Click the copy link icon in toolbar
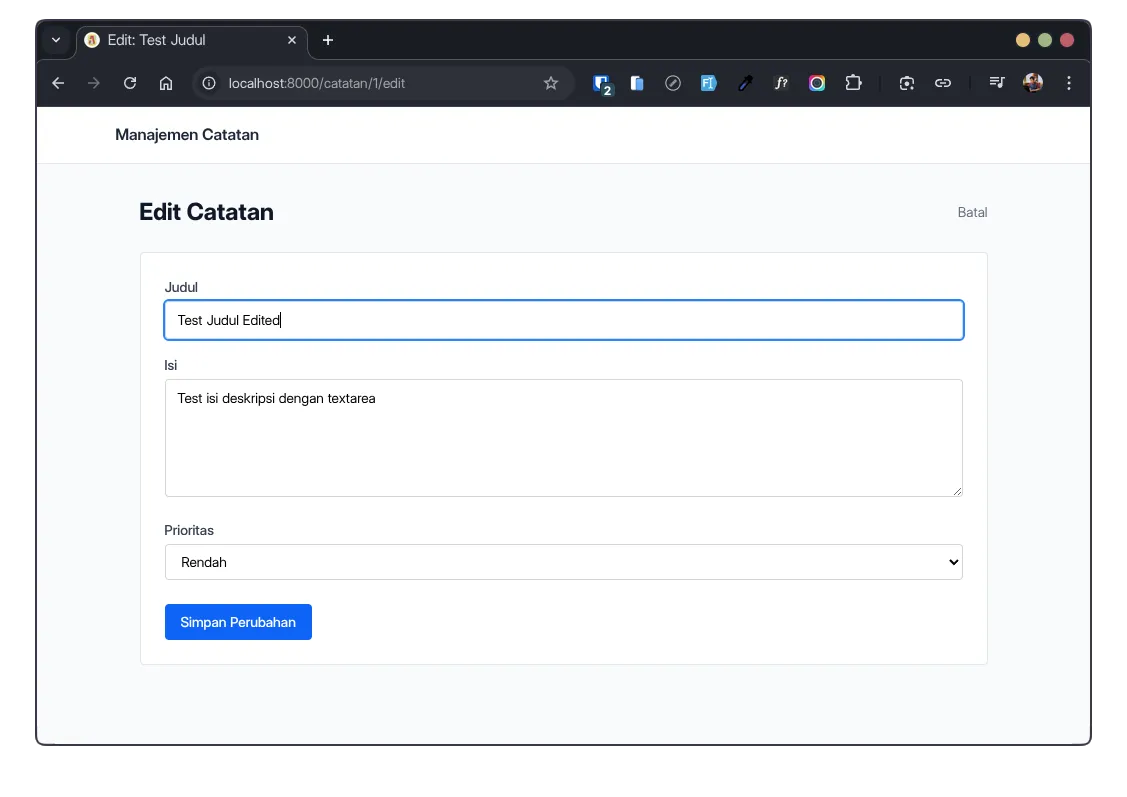 tap(943, 83)
